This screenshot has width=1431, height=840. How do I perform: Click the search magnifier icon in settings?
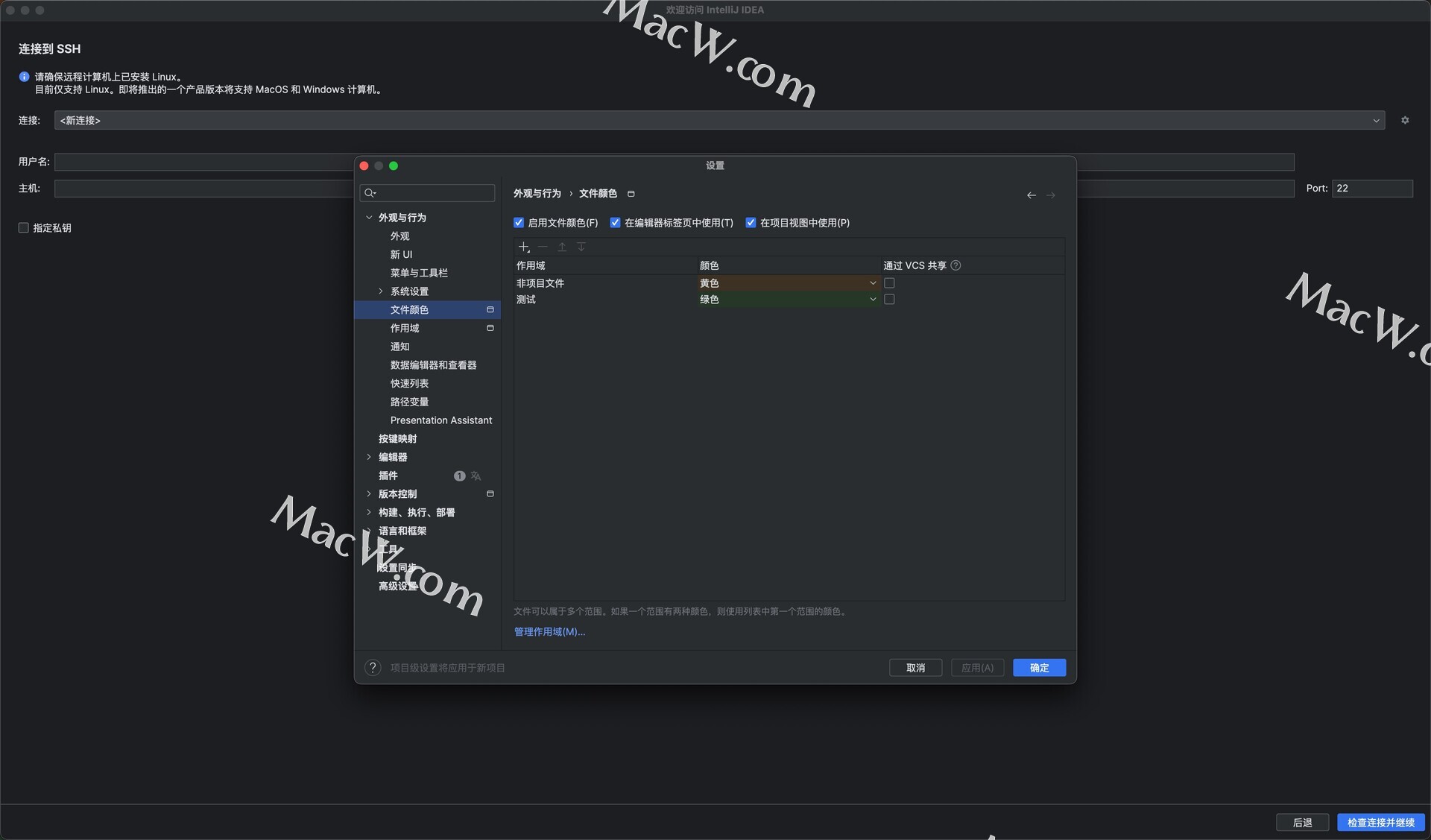click(x=370, y=193)
